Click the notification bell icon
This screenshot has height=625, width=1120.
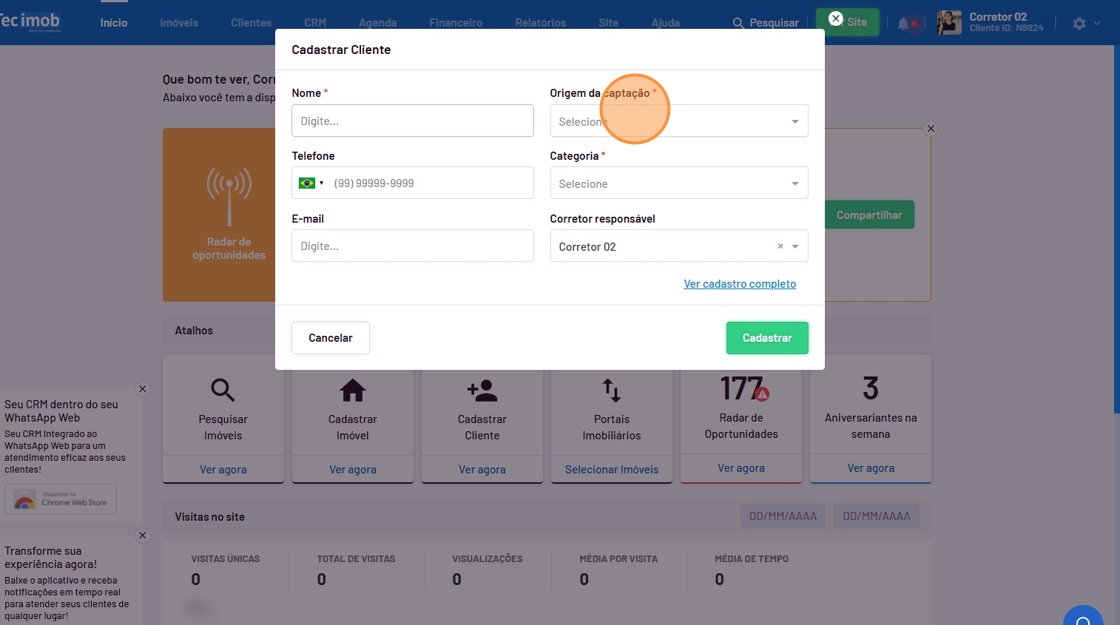pos(903,23)
